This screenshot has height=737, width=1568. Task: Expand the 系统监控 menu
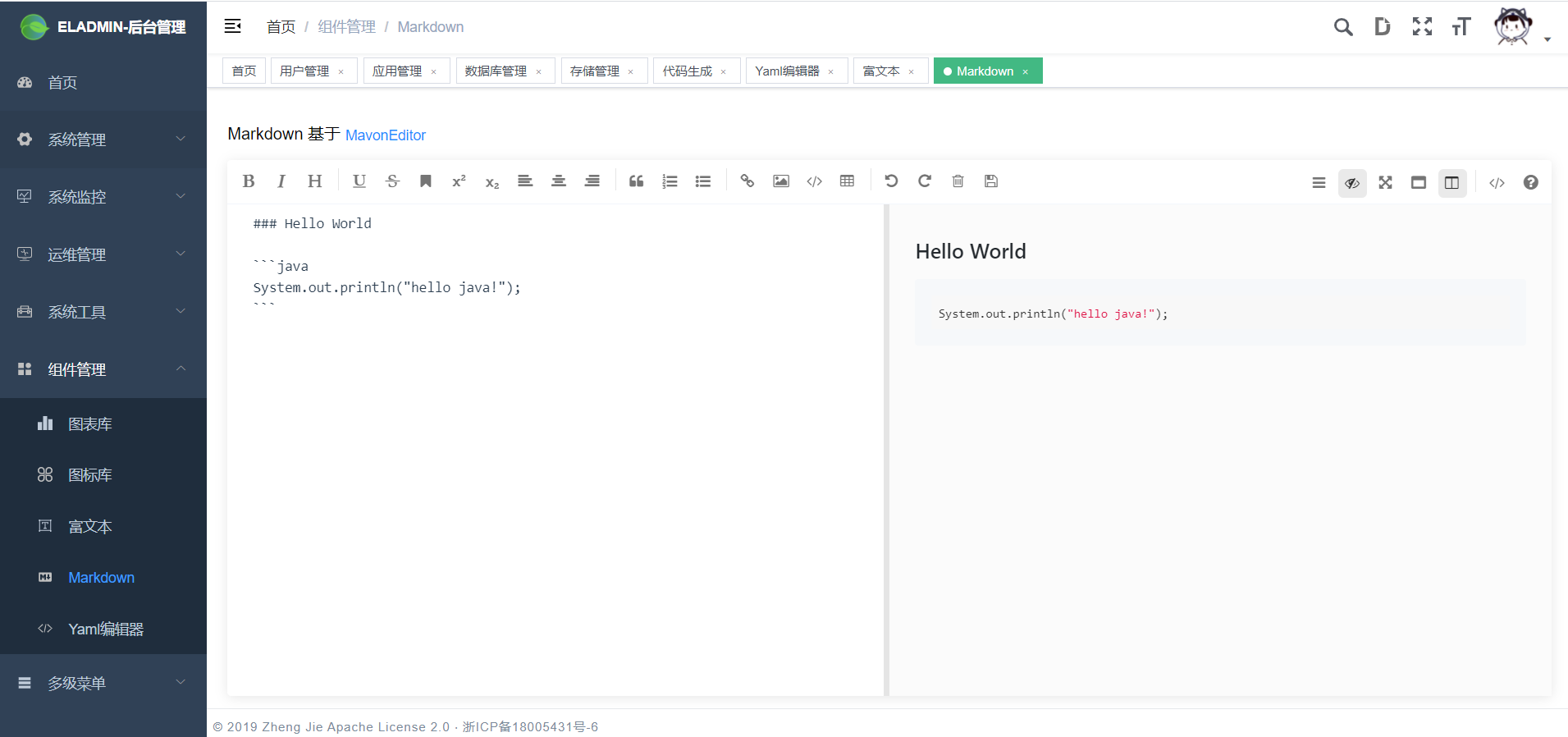[x=103, y=197]
